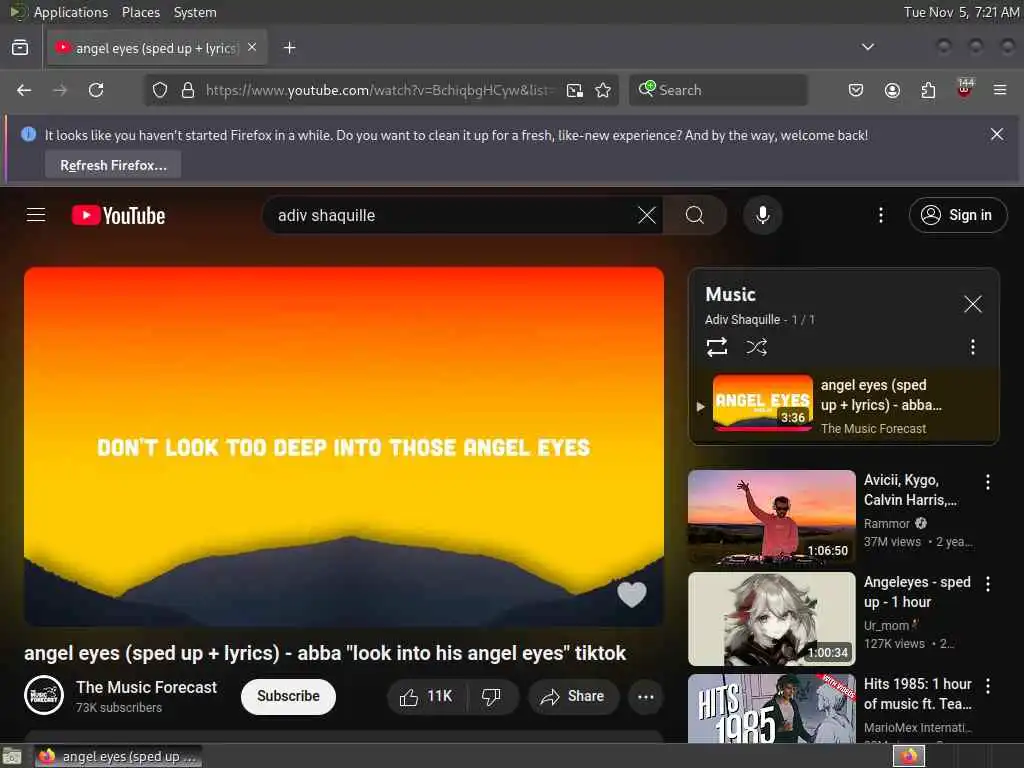Go forward in Firefox
This screenshot has height=768, width=1024.
click(60, 90)
